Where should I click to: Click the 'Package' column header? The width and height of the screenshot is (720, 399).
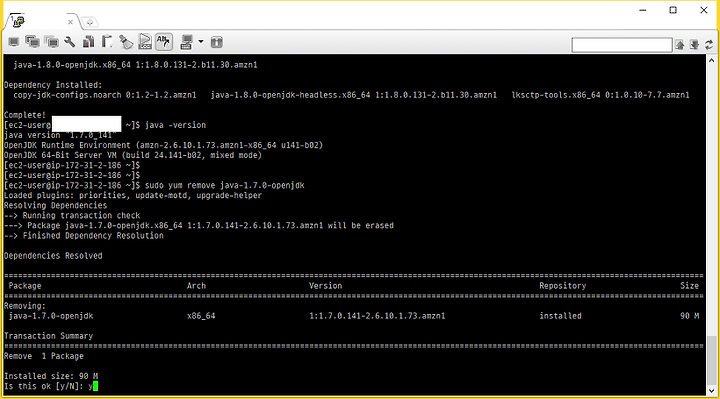coord(25,286)
